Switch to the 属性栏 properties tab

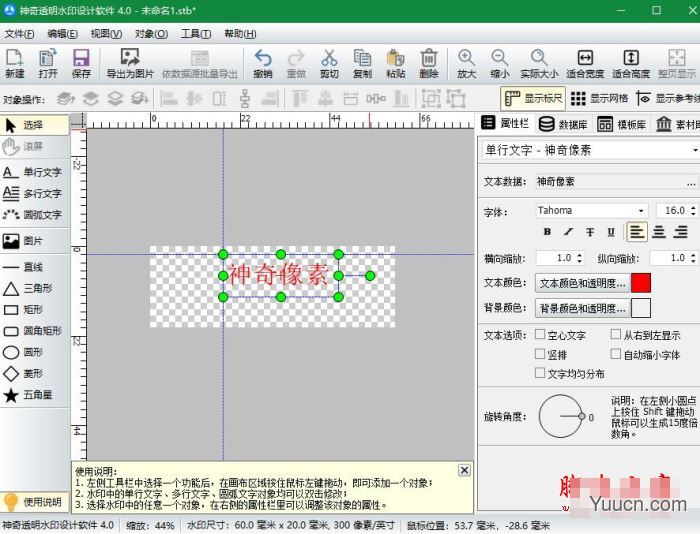pos(505,123)
